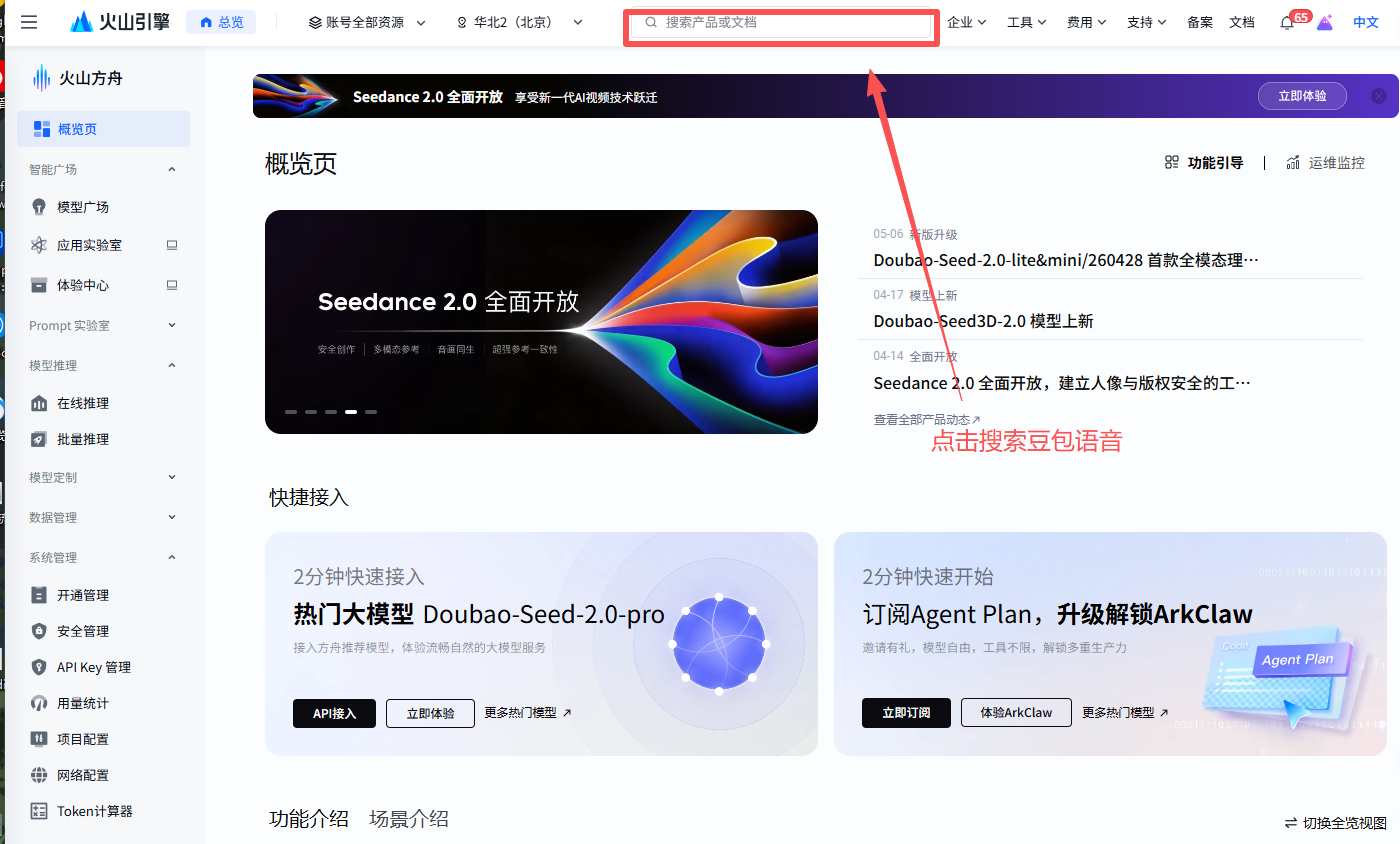Click the 立即订阅 button
1400x844 pixels.
point(906,713)
